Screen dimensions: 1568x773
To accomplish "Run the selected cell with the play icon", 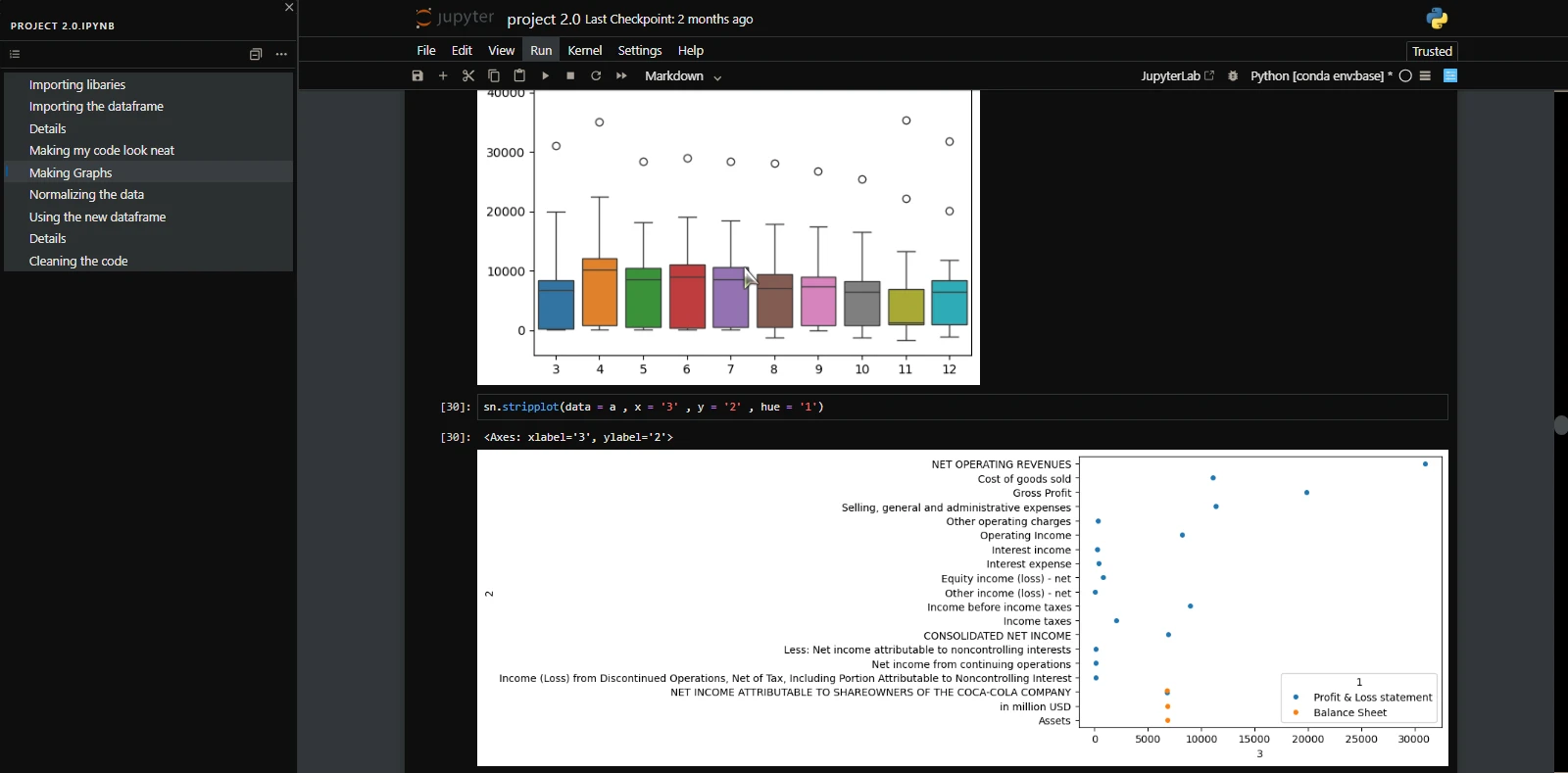I will [x=545, y=76].
